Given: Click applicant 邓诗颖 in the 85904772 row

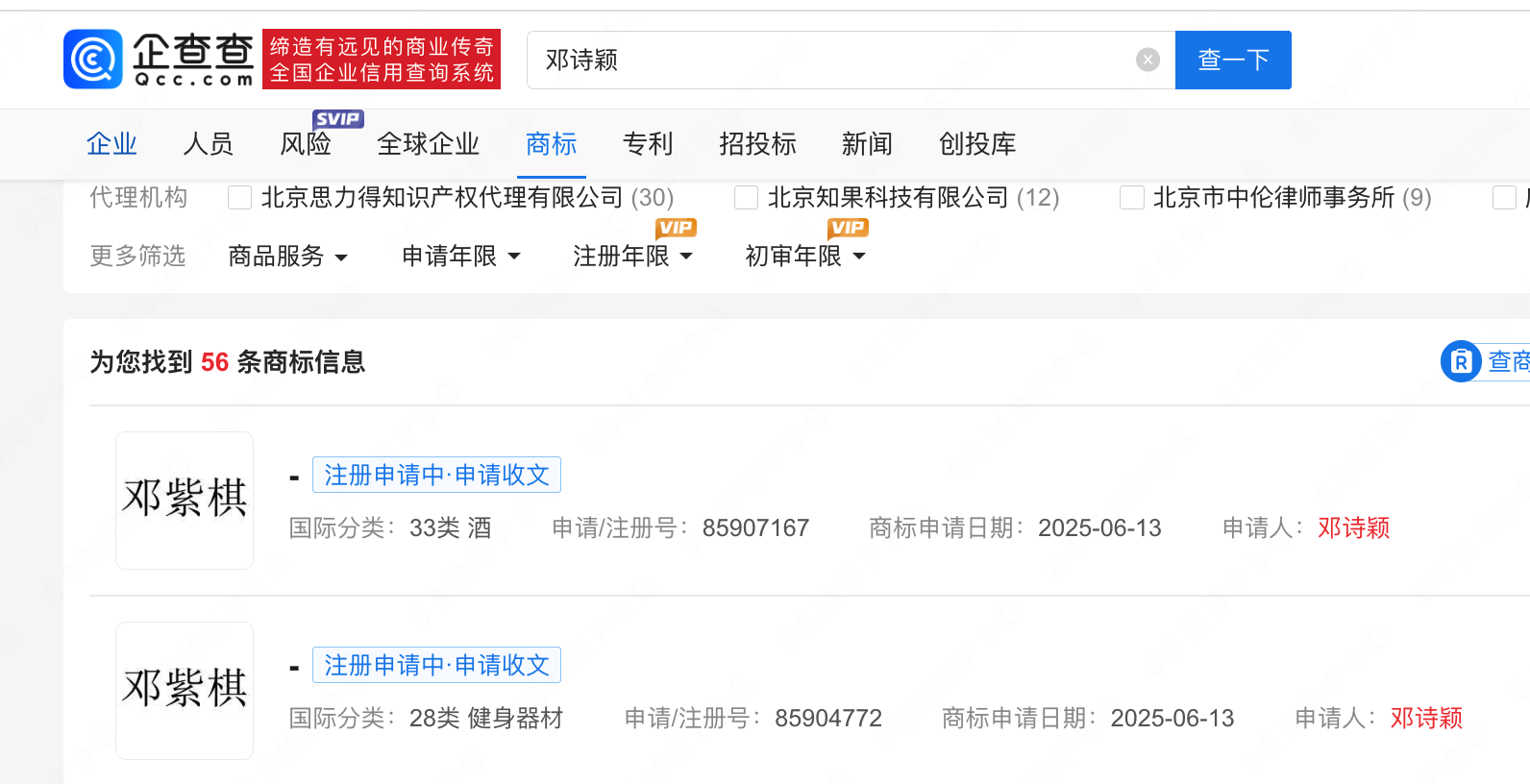Looking at the screenshot, I should click(x=1426, y=718).
